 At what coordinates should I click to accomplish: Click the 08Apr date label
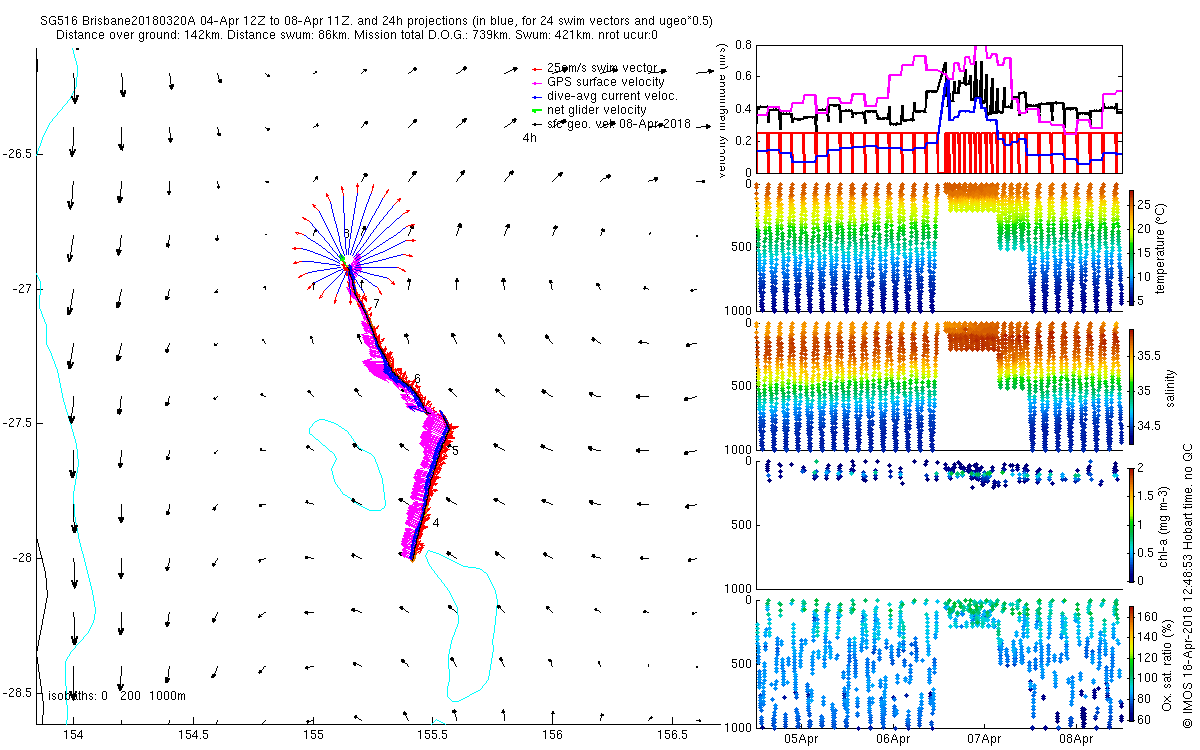point(1076,739)
